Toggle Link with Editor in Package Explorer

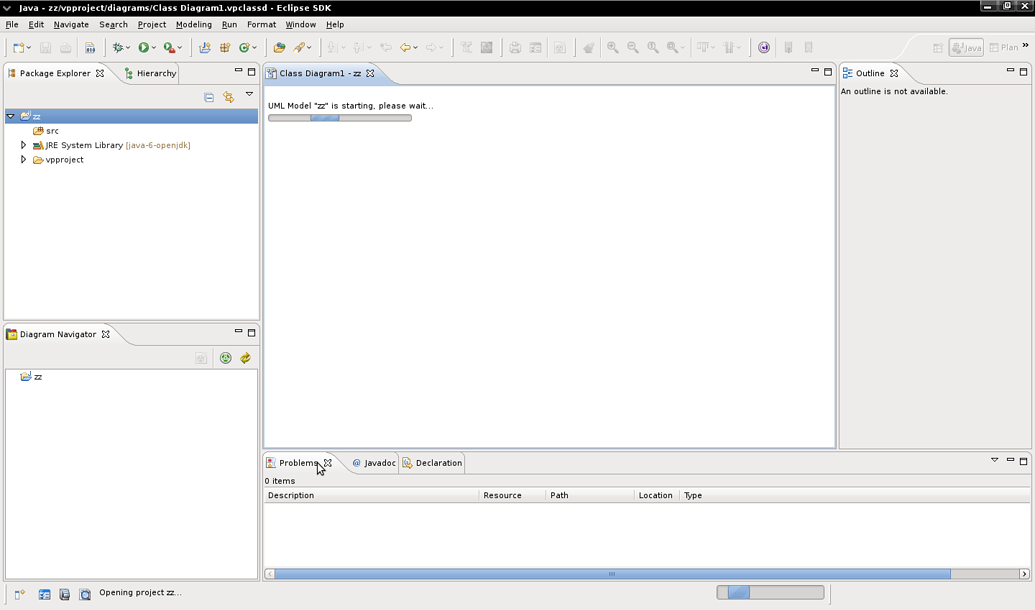click(x=228, y=94)
